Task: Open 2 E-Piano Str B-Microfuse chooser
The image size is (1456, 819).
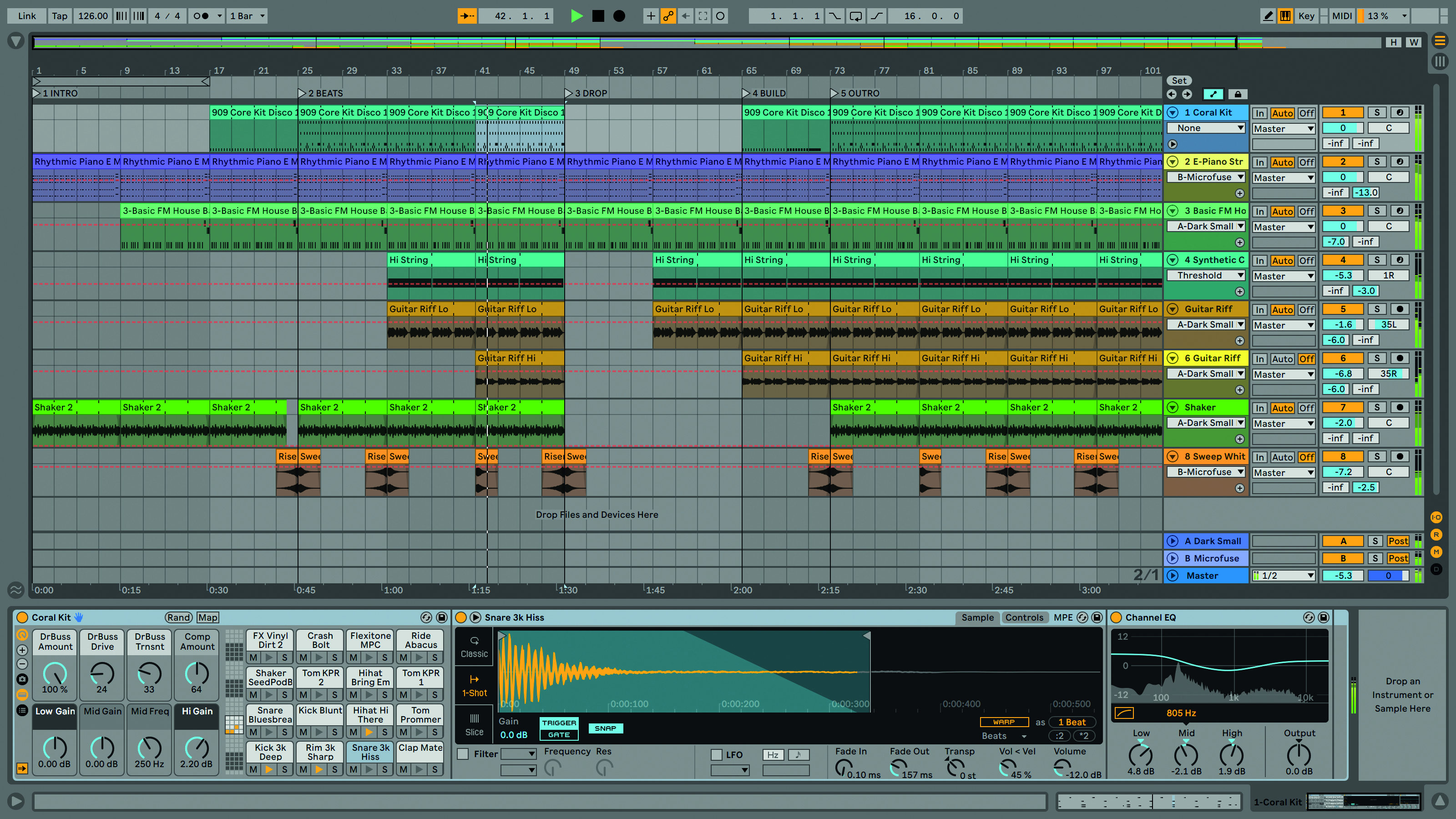Action: 1206,177
